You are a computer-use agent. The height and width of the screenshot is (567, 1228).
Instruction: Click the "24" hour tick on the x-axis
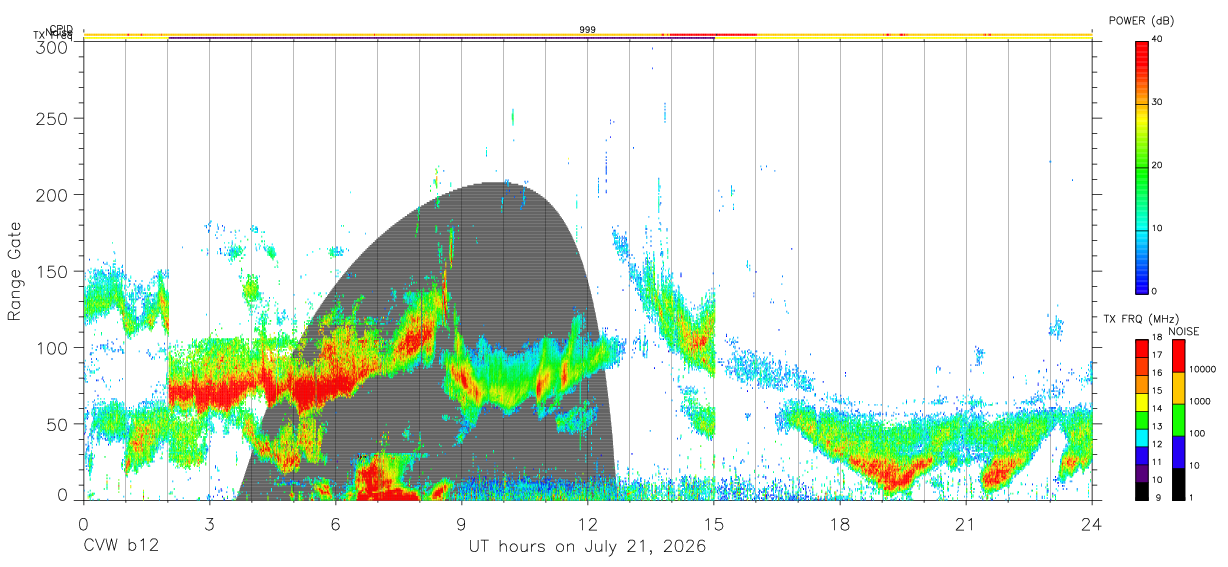[1091, 524]
